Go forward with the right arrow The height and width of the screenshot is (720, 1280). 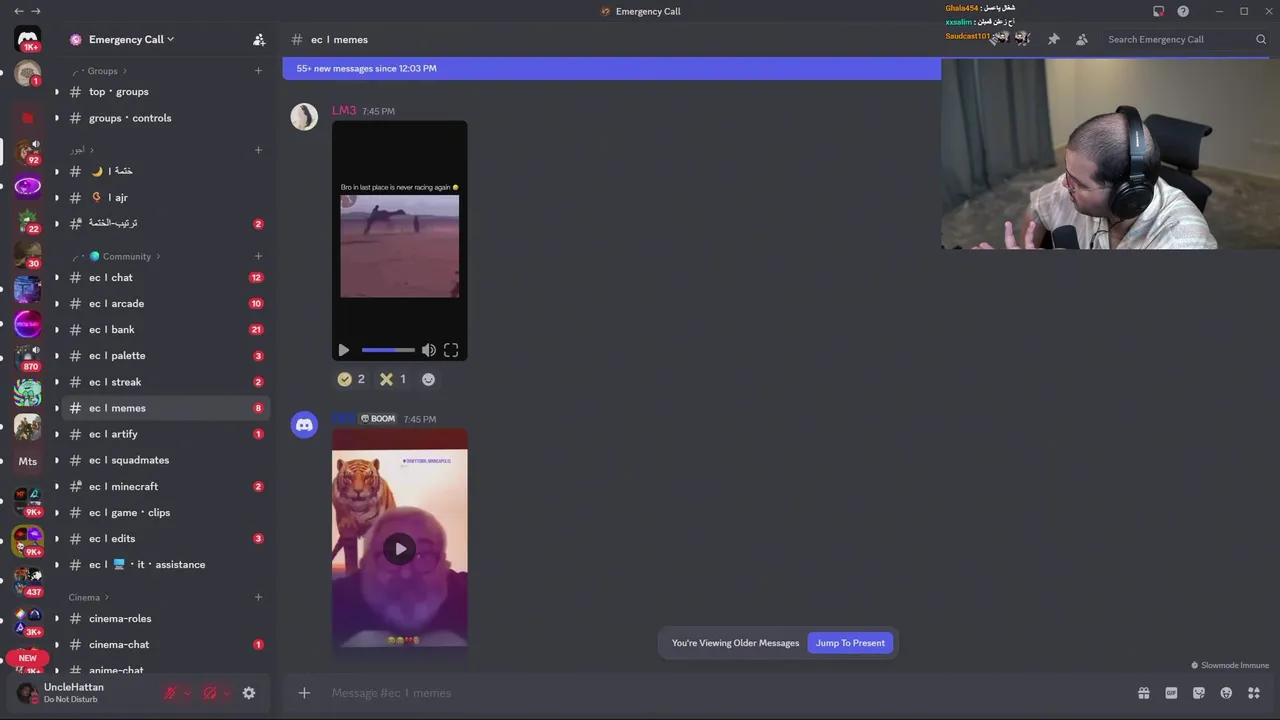[36, 11]
